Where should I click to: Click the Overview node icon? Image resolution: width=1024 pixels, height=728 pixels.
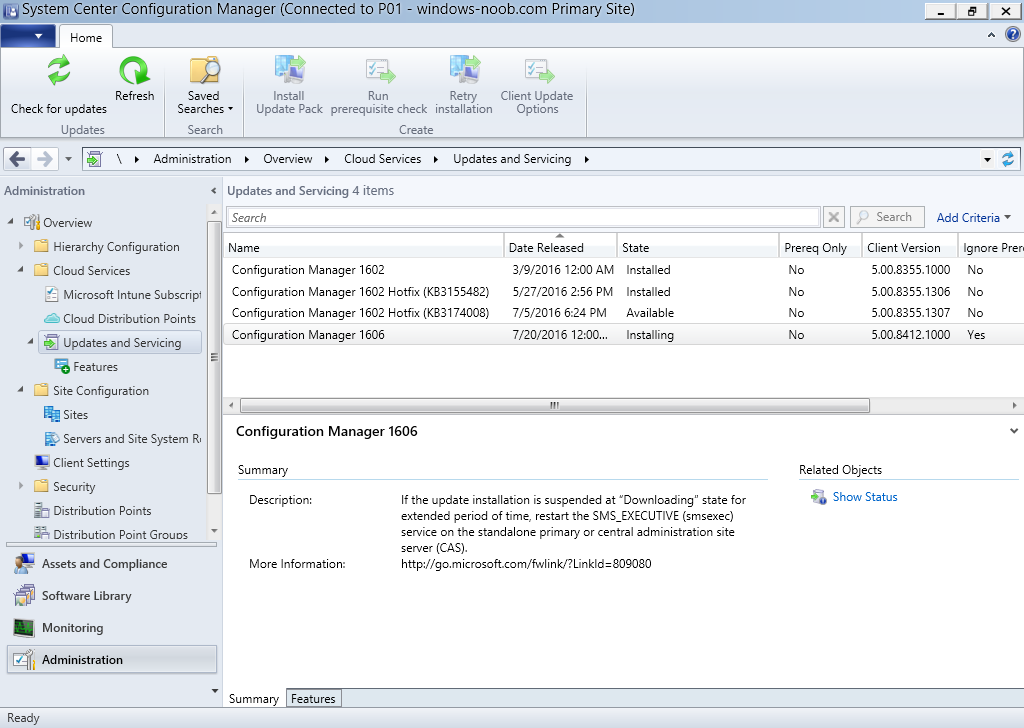32,223
